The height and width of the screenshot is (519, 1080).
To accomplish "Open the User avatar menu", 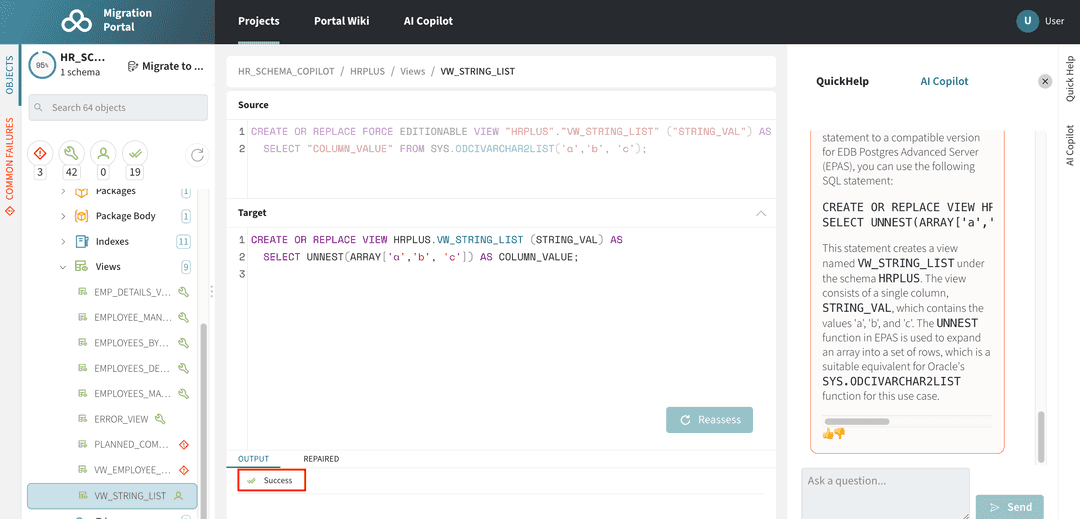I will coord(1027,21).
